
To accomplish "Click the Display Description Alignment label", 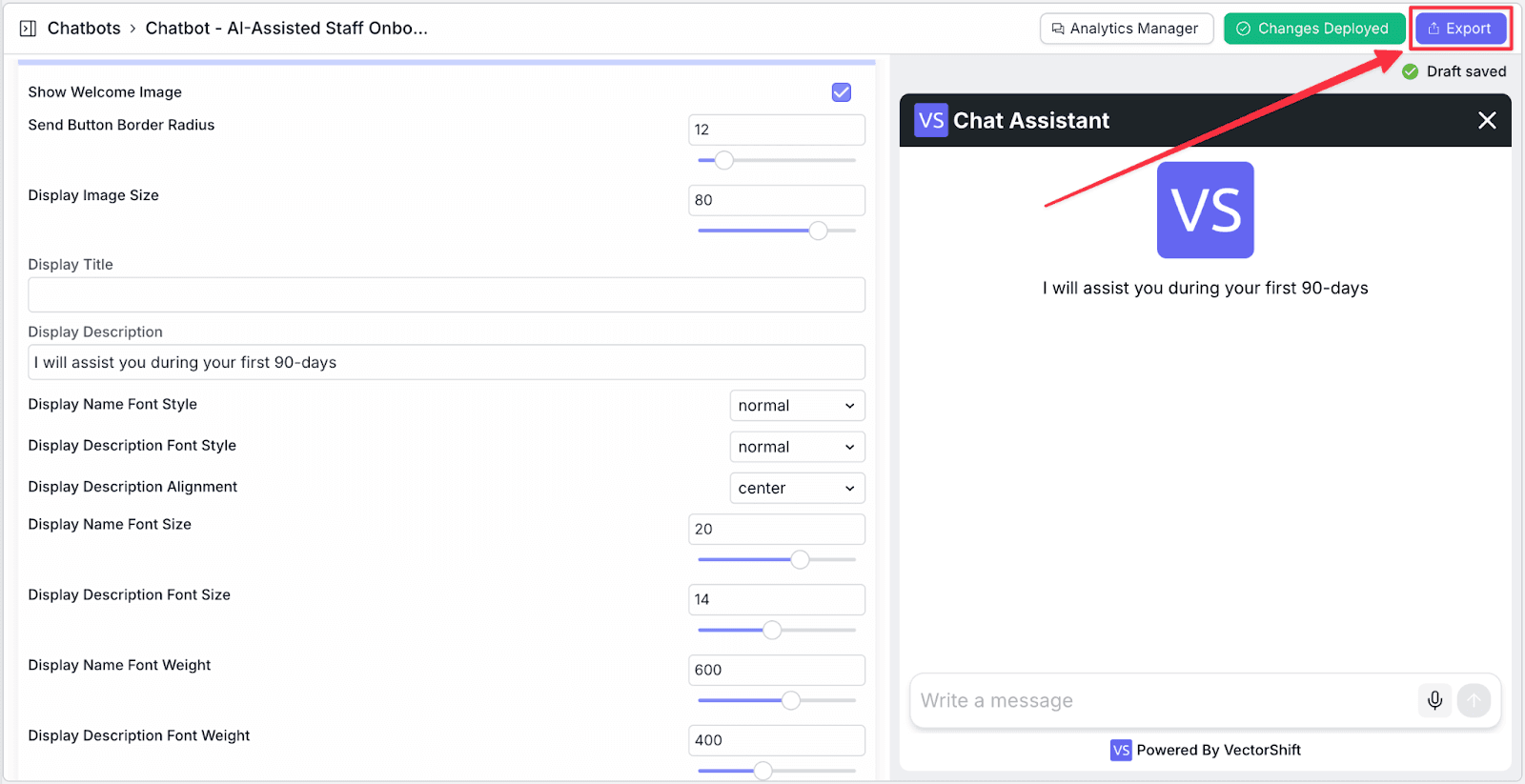I will (x=132, y=487).
